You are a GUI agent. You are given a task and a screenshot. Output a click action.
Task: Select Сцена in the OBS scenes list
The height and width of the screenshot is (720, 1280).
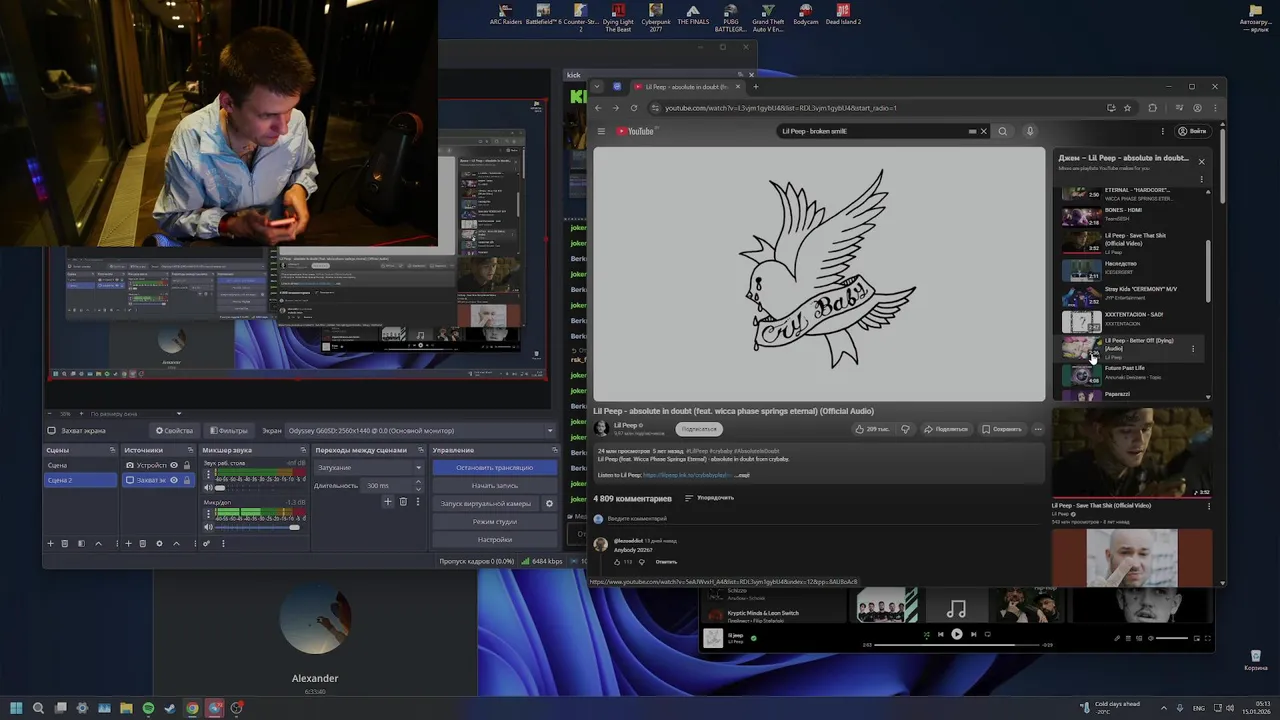pos(80,465)
